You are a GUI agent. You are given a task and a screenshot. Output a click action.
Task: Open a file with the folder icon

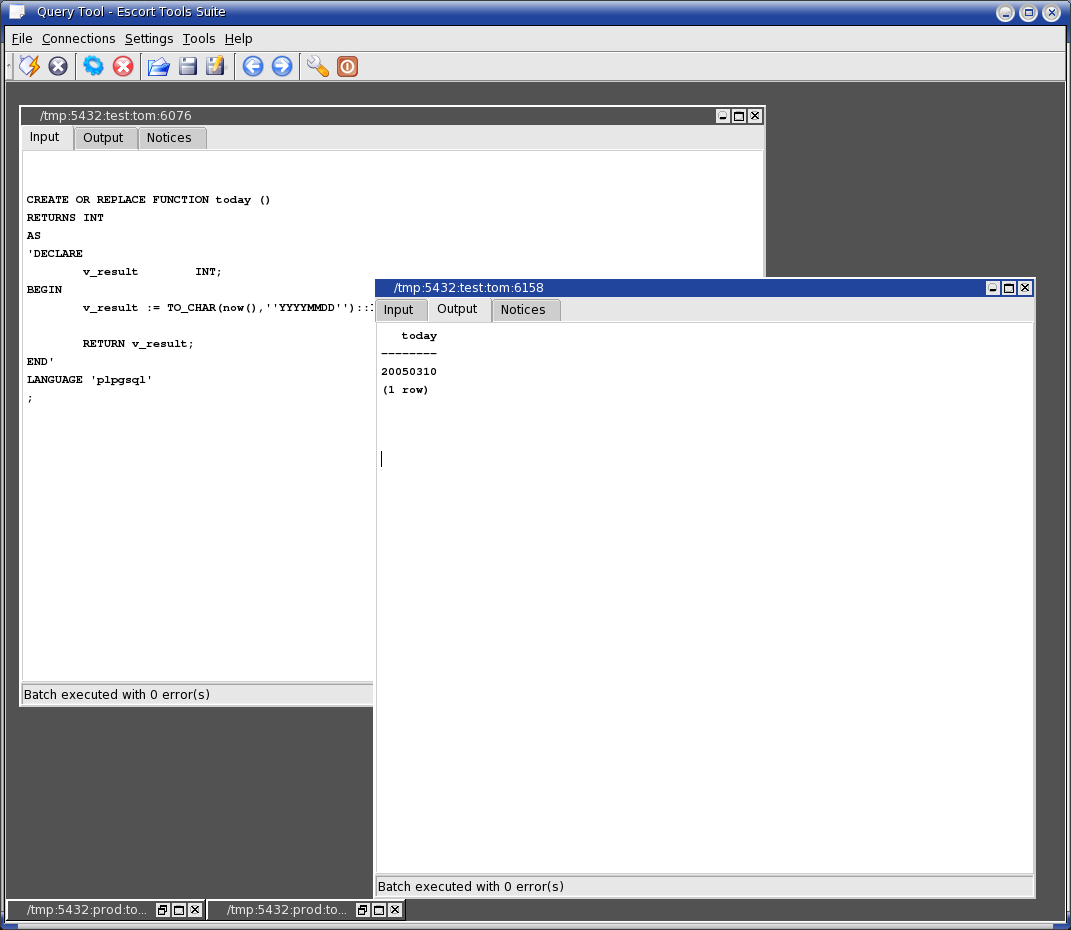[x=158, y=66]
